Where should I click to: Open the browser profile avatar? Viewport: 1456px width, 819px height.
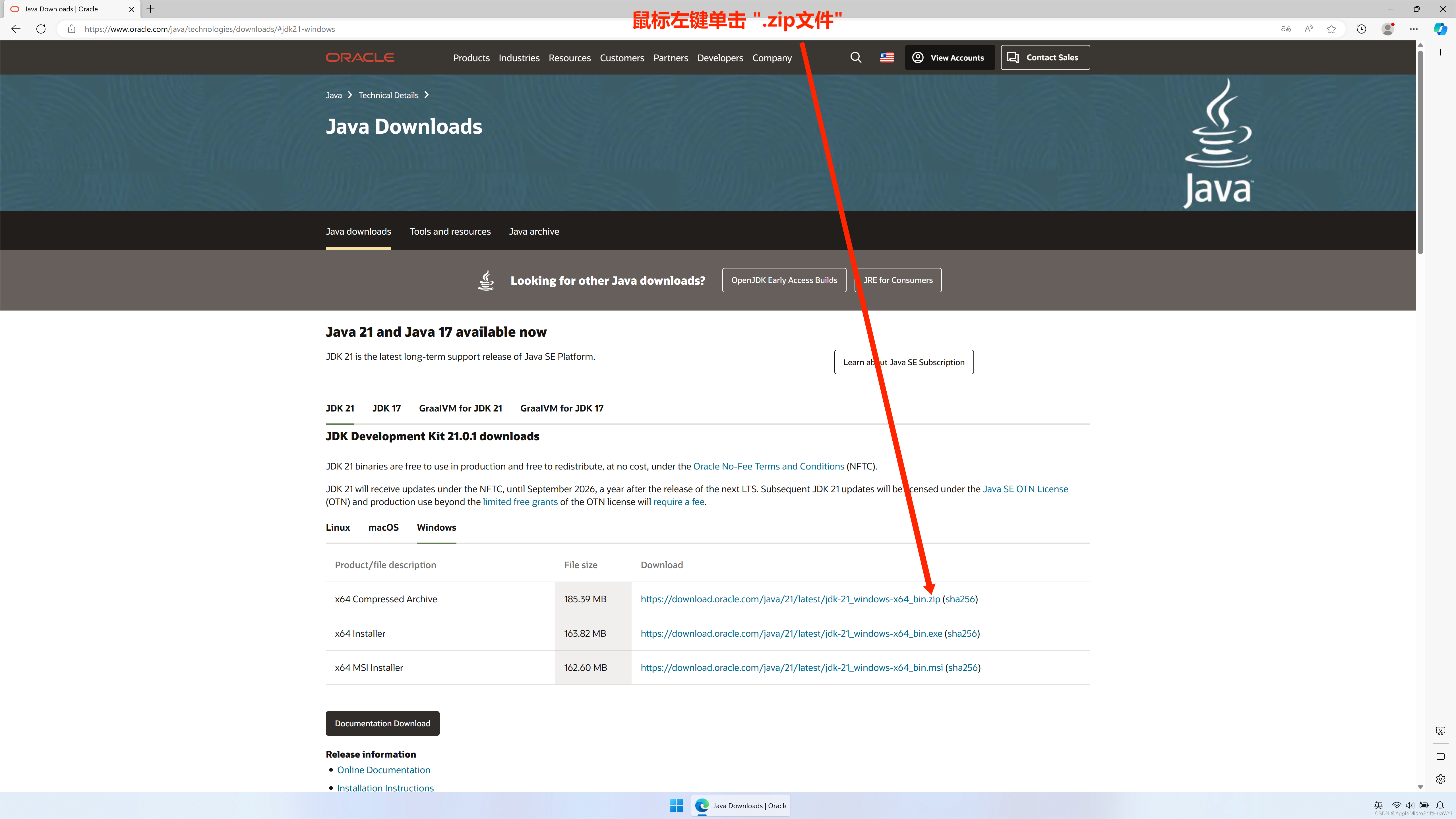[x=1388, y=29]
